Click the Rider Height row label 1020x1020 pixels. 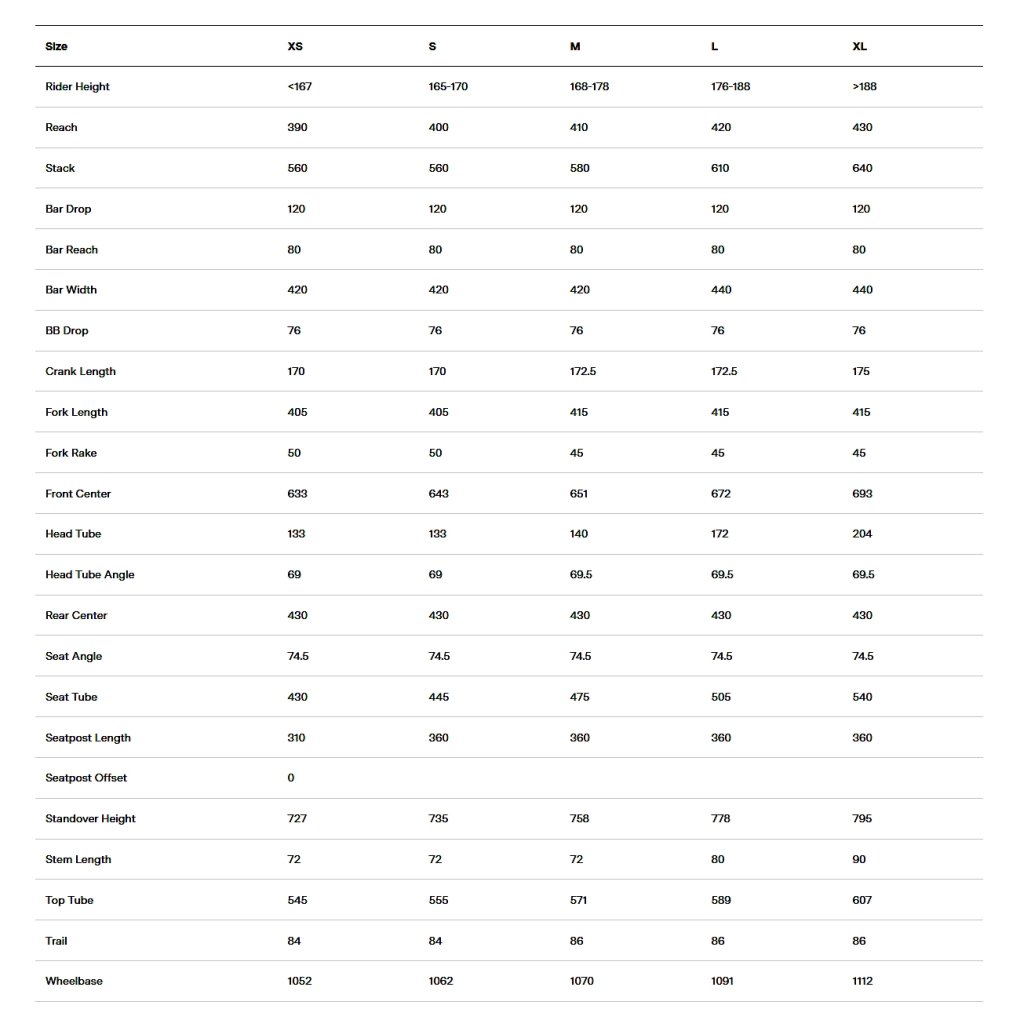point(77,87)
